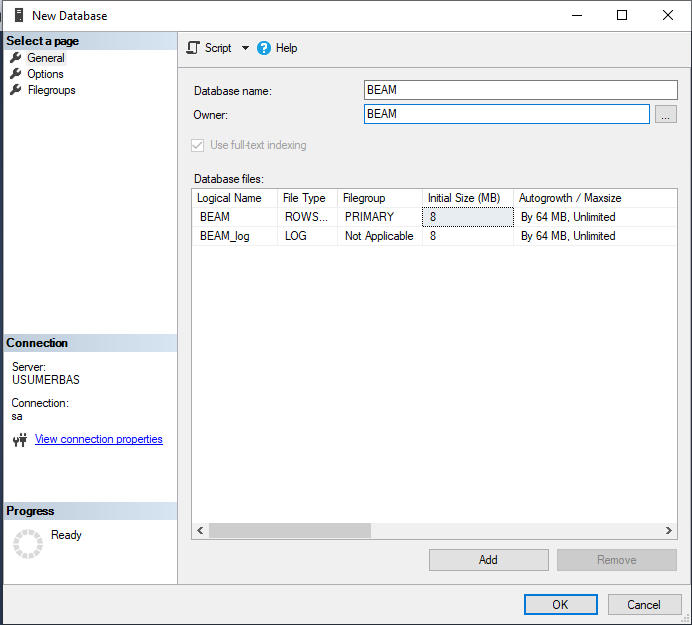Click the horizontal scrollbar in file grid
The height and width of the screenshot is (625, 692).
point(290,531)
